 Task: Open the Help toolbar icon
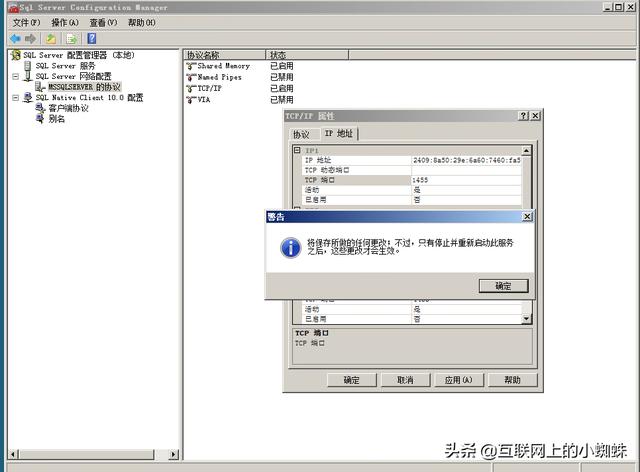(x=92, y=38)
